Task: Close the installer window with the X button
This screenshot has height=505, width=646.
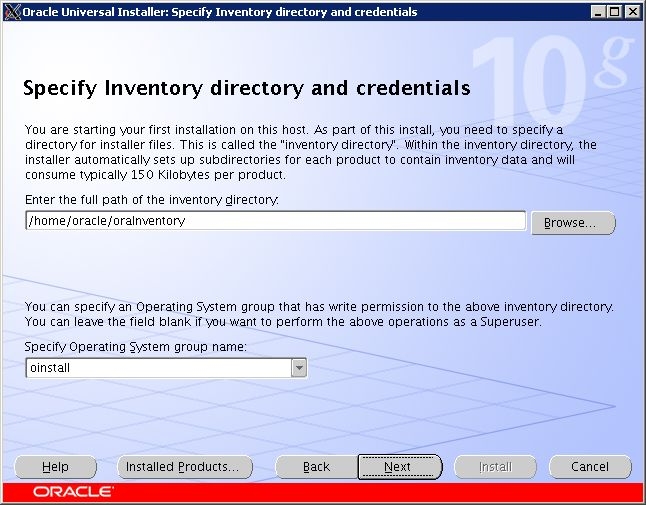Action: 631,12
